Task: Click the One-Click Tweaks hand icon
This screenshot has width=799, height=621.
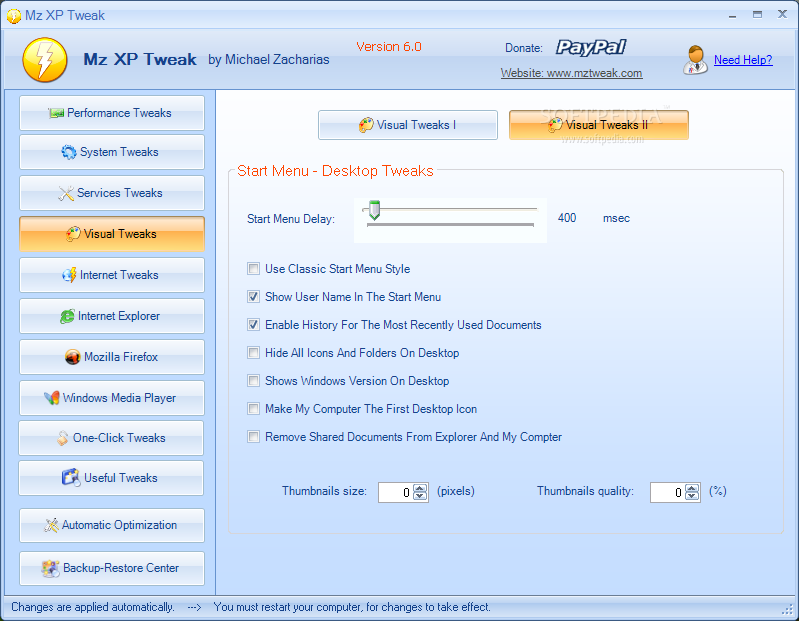Action: (x=62, y=438)
